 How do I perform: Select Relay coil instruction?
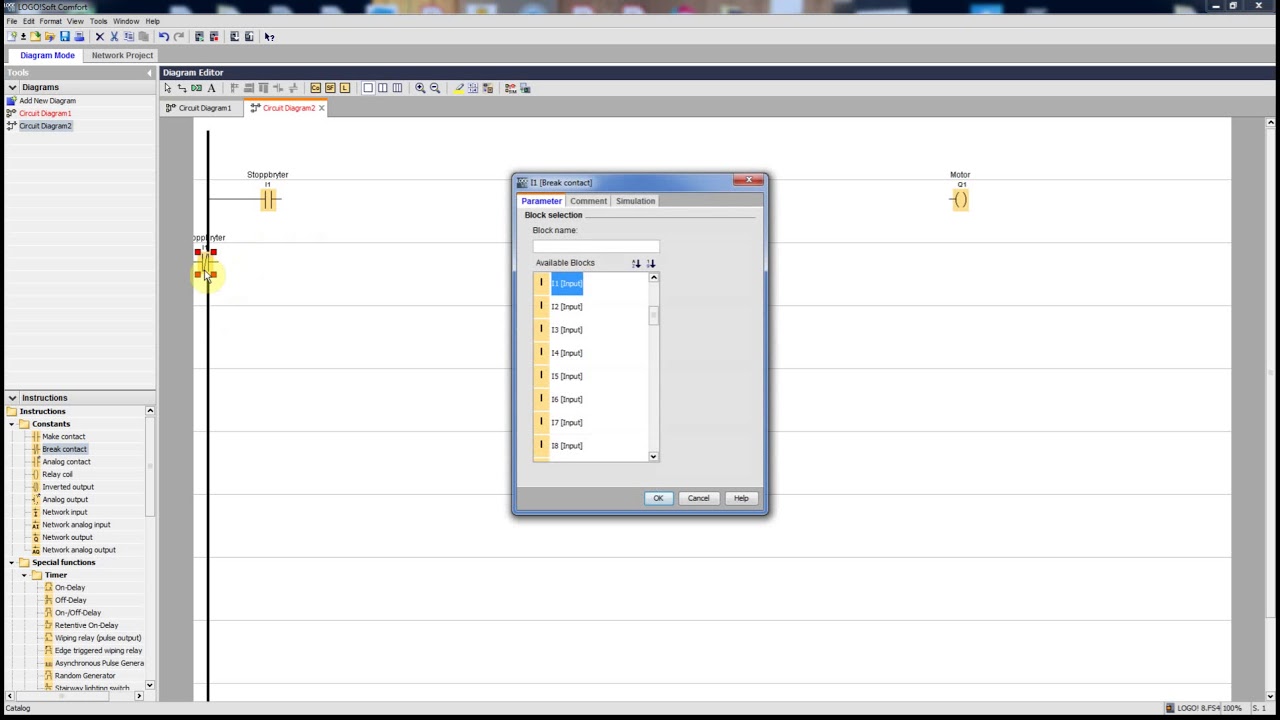coord(57,474)
